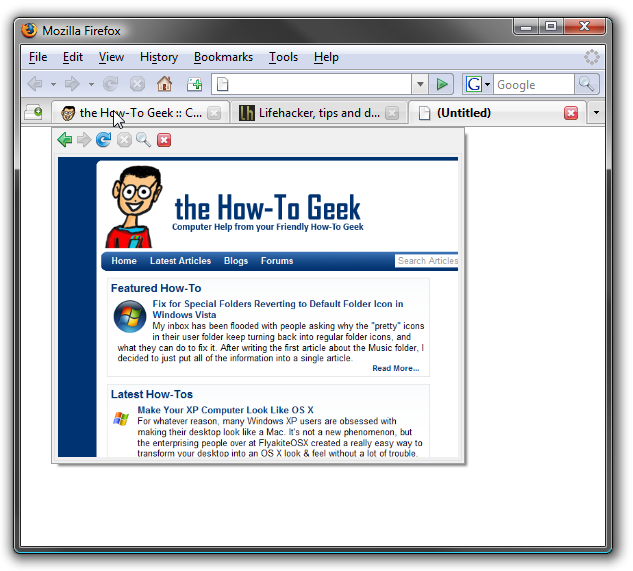The image size is (633, 571).
Task: Open the Help menu
Action: 326,57
